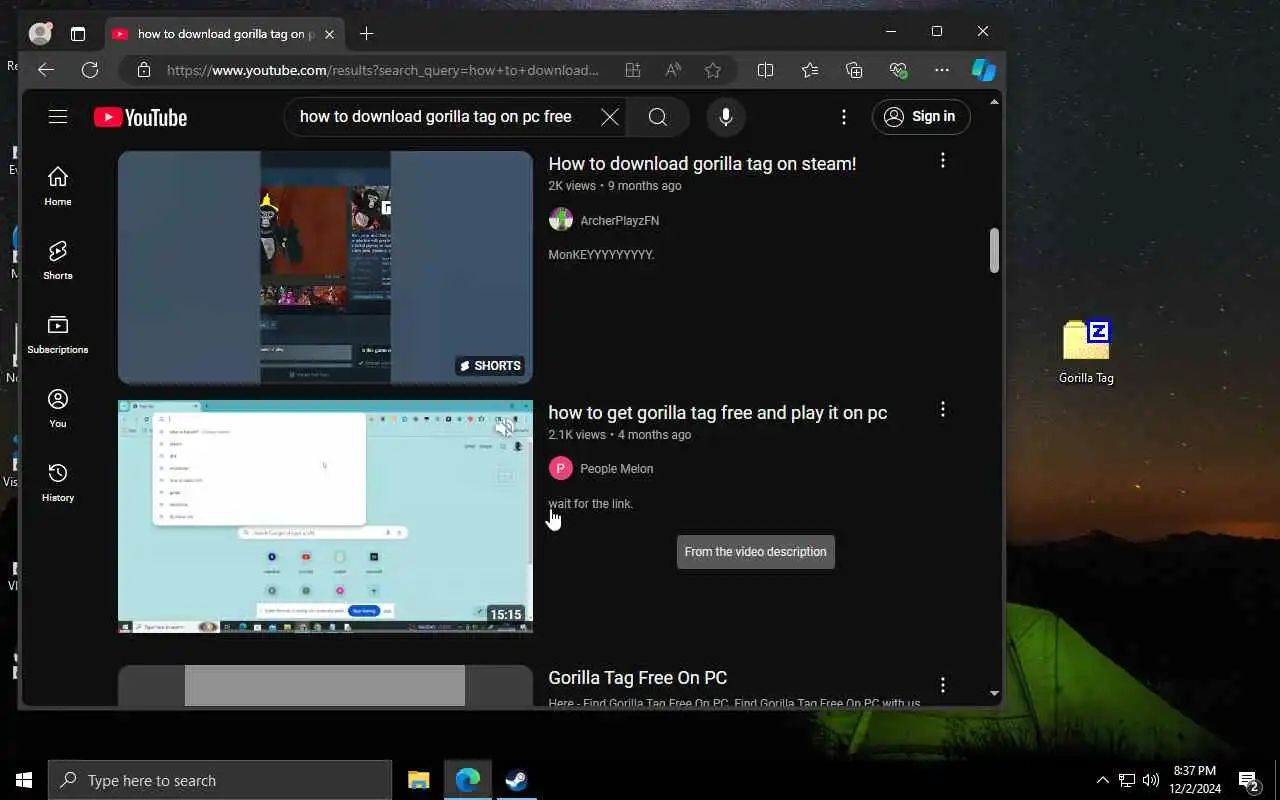Click 'MonKEYYYYYYYYY.' description text
The image size is (1280, 800).
pos(601,255)
